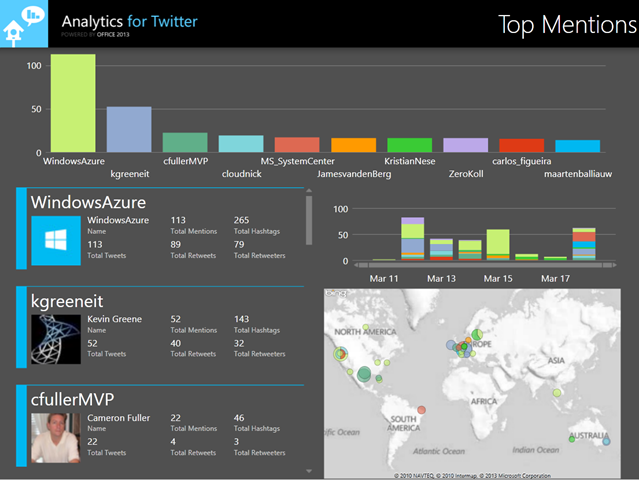Viewport: 639px width, 480px height.
Task: Select the maartenballiauw blue bar
Action: tap(577, 145)
